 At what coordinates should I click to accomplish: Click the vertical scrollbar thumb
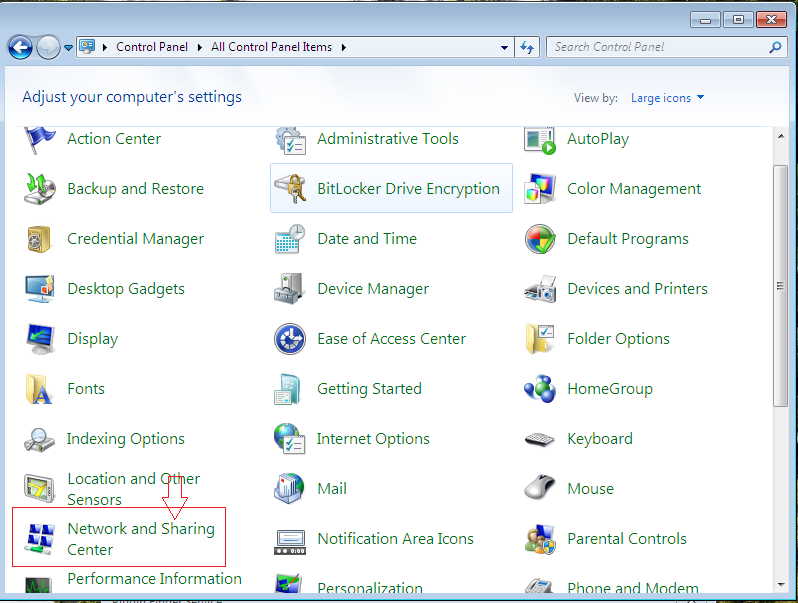coord(780,285)
